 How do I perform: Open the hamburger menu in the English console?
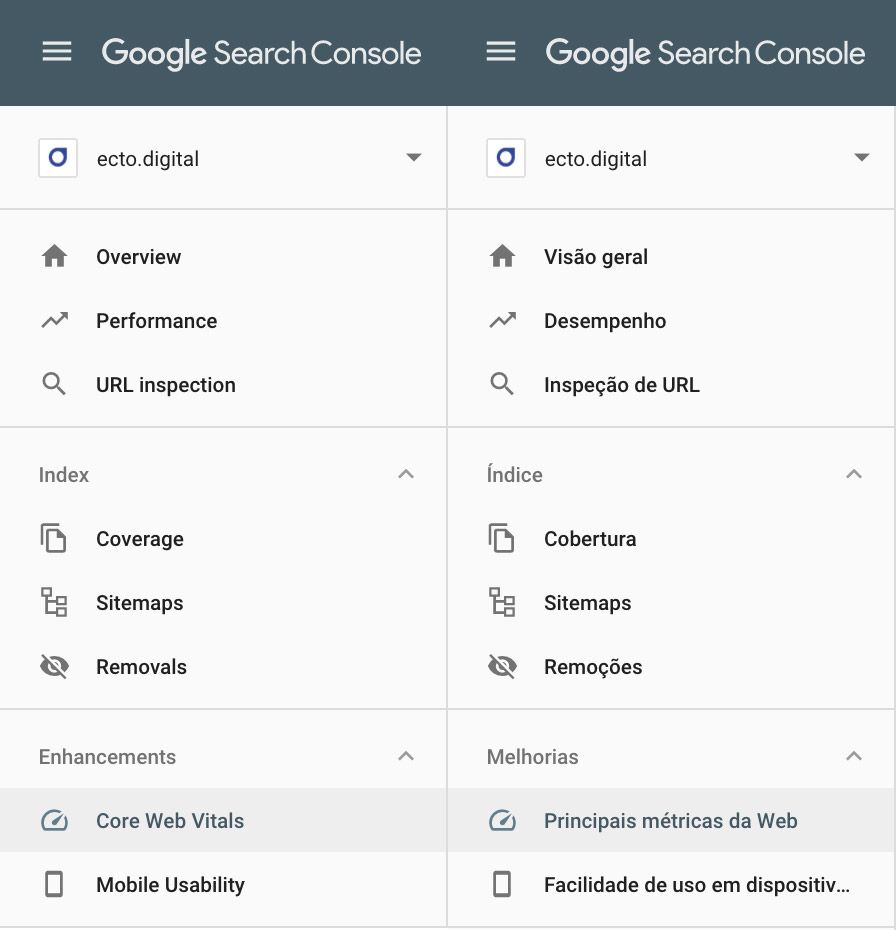click(x=57, y=52)
